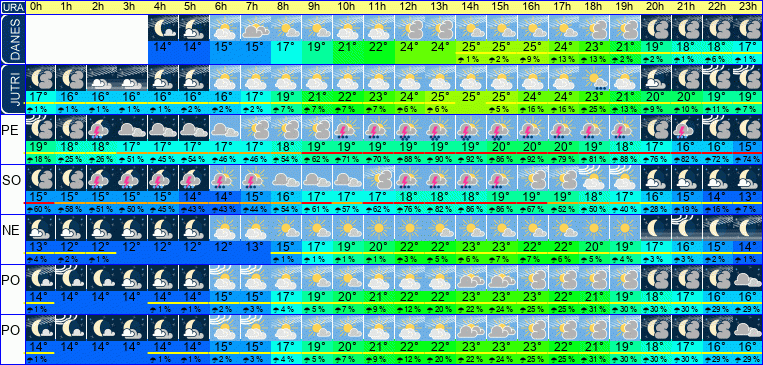Viewport: 763px width, 365px height.
Task: Click the PE 2h night thunderstorm icon
Action: [101, 128]
